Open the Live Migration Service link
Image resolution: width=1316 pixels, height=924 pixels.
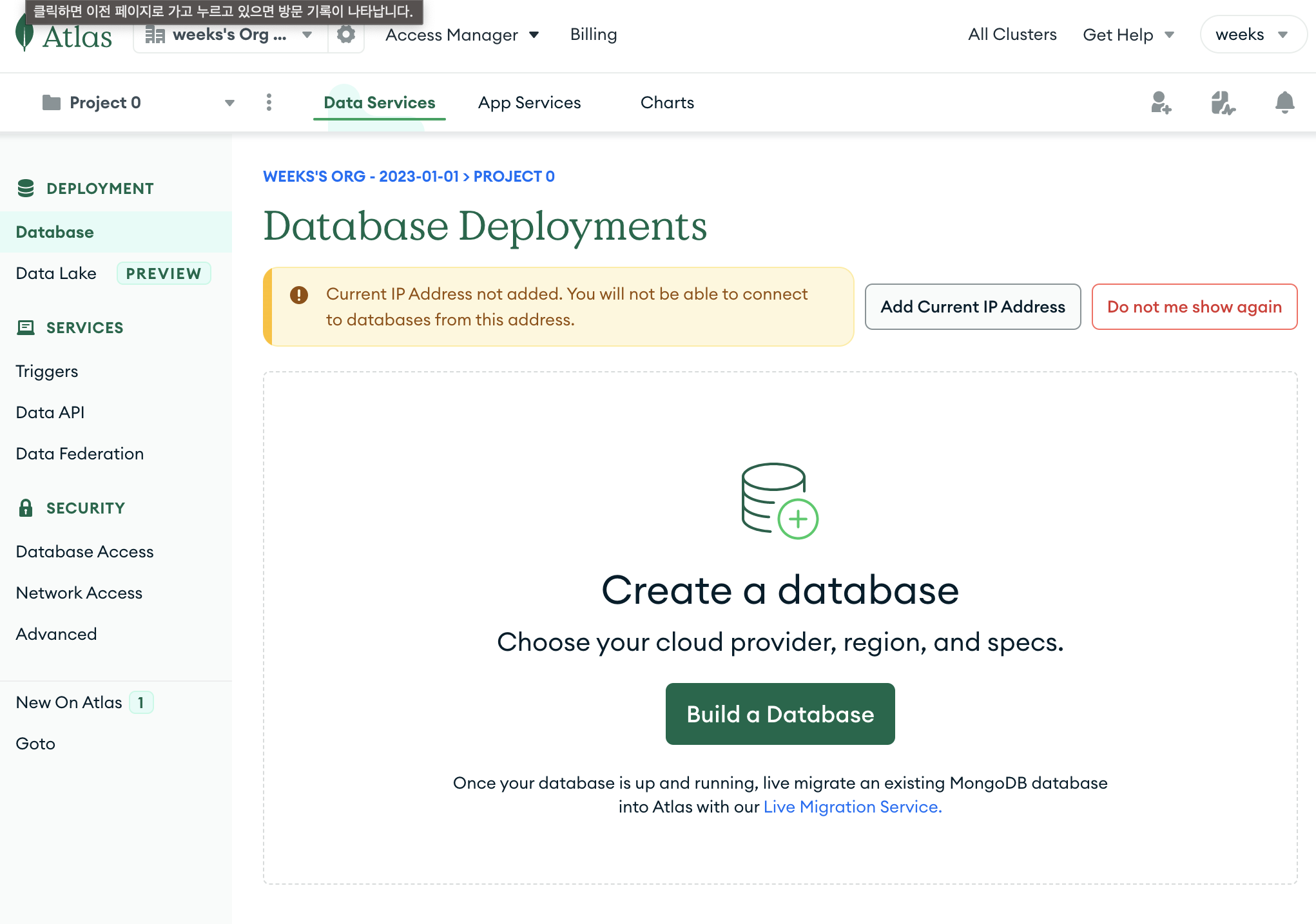point(853,807)
